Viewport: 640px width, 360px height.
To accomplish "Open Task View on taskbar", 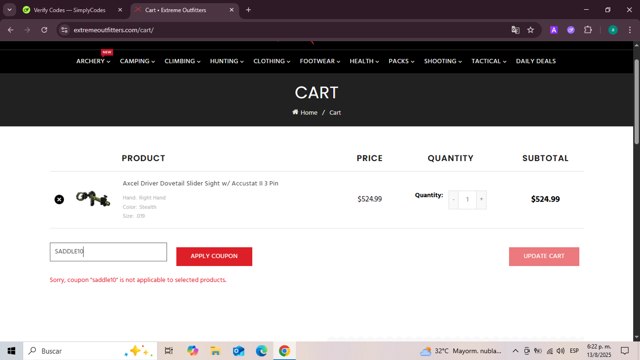I will click(169, 351).
